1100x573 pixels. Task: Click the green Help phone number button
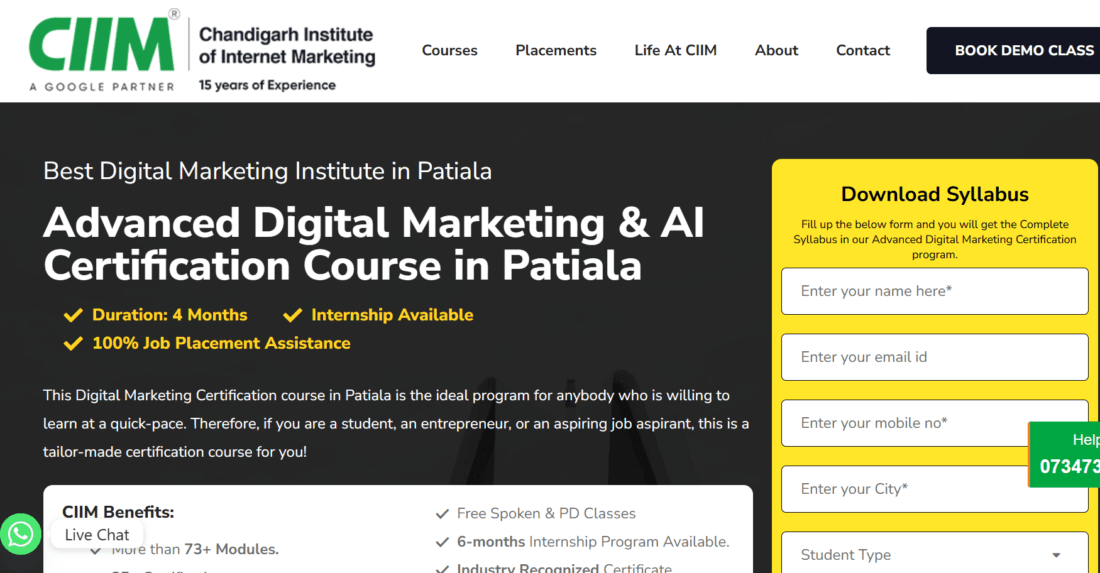(1066, 455)
